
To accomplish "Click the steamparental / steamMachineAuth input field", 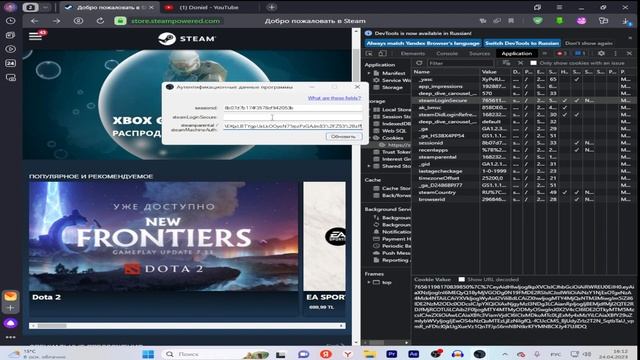I will point(293,127).
